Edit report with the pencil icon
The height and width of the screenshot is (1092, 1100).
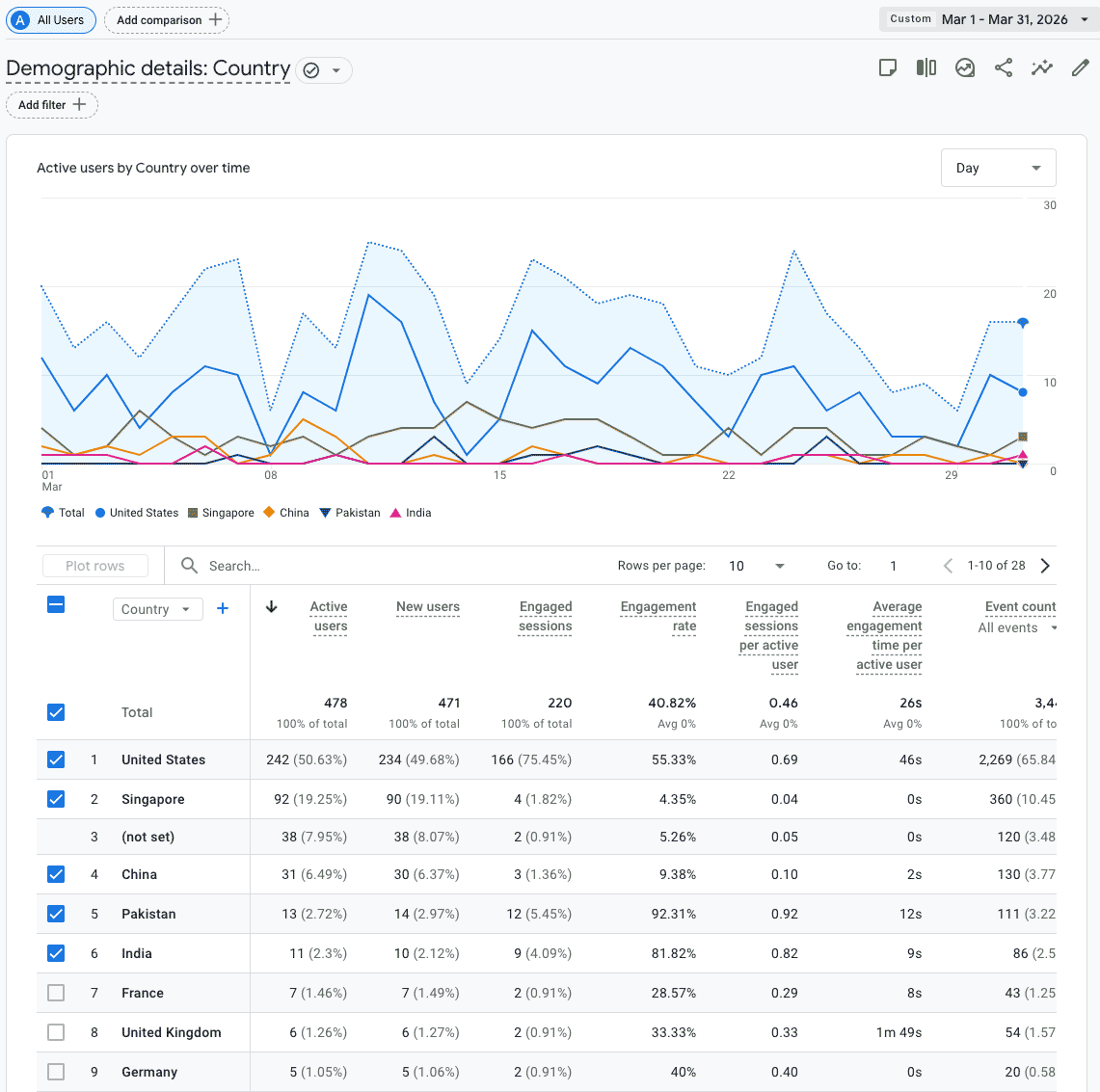click(x=1081, y=67)
